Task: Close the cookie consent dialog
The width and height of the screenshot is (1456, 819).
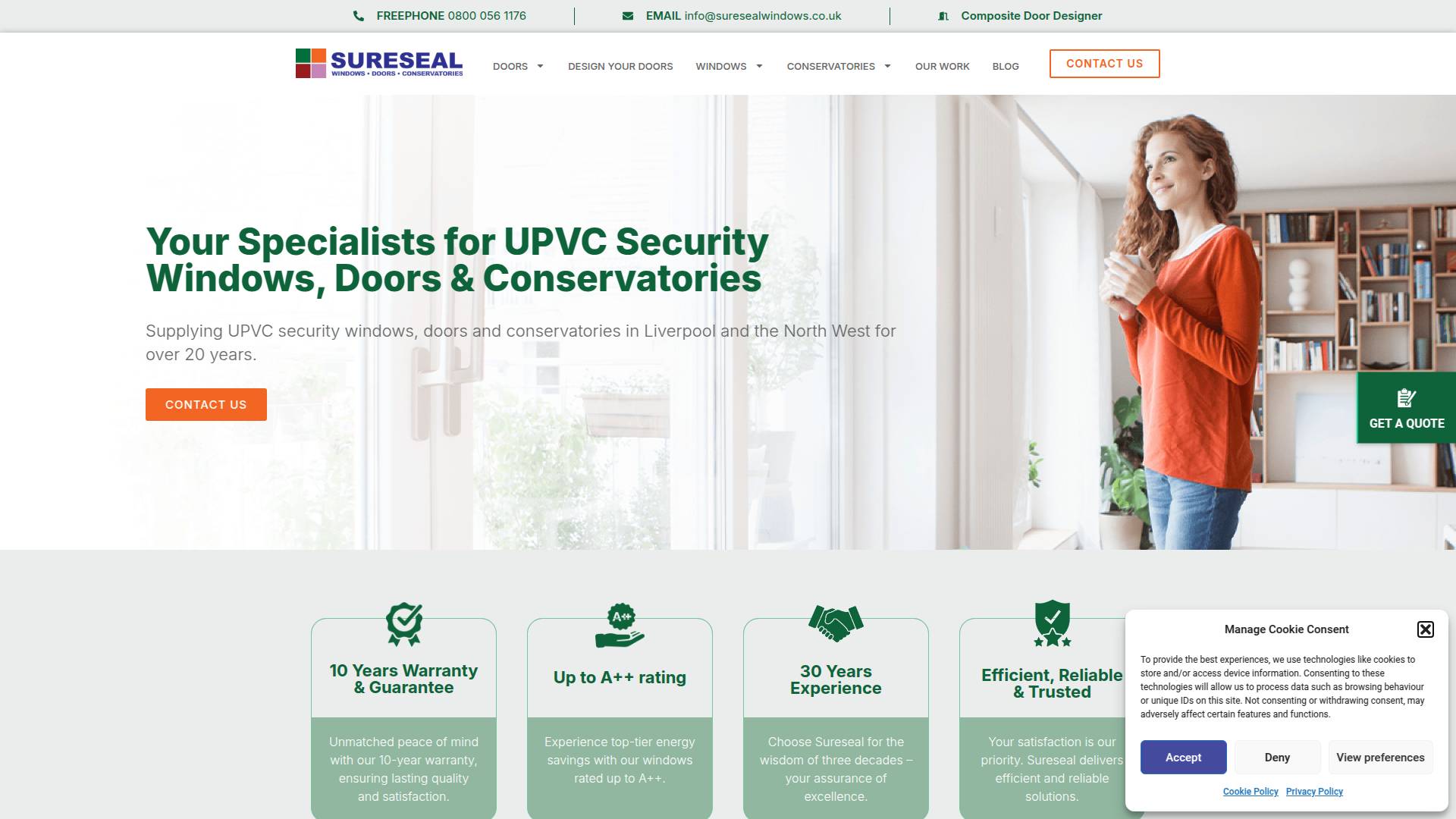Action: [1426, 629]
